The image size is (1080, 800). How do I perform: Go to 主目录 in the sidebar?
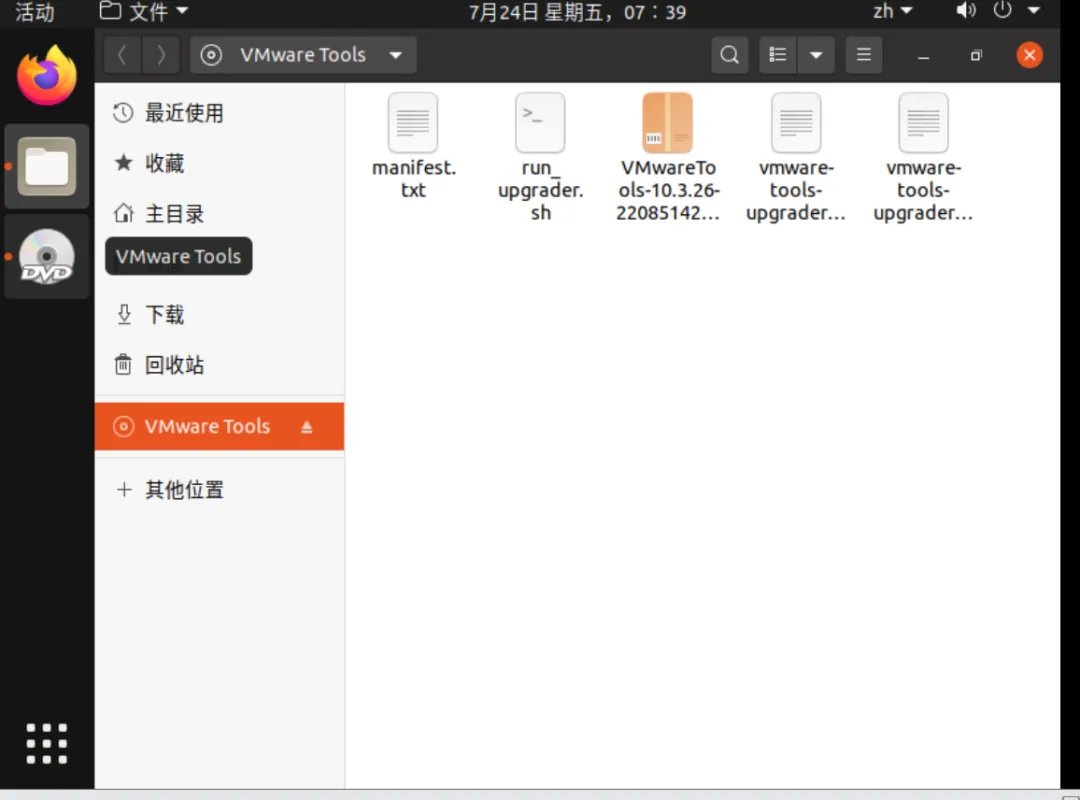pos(219,214)
